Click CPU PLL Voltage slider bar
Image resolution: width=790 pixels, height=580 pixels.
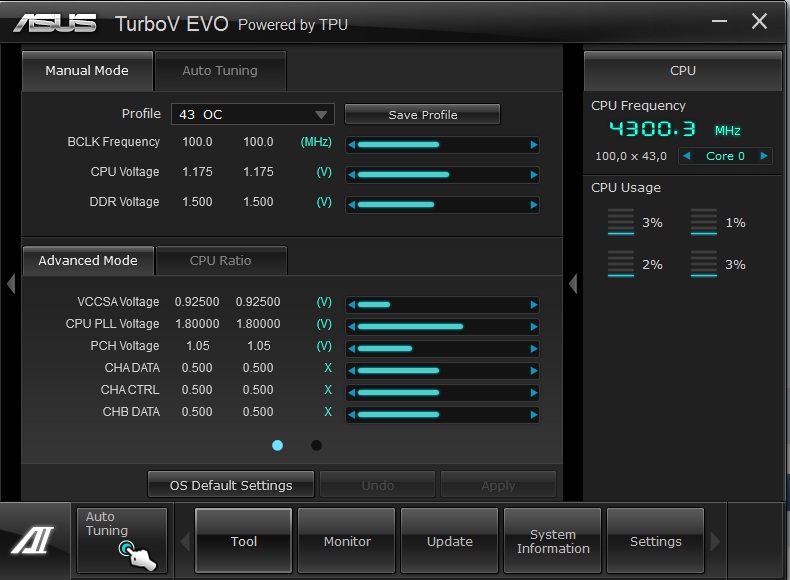coord(442,327)
